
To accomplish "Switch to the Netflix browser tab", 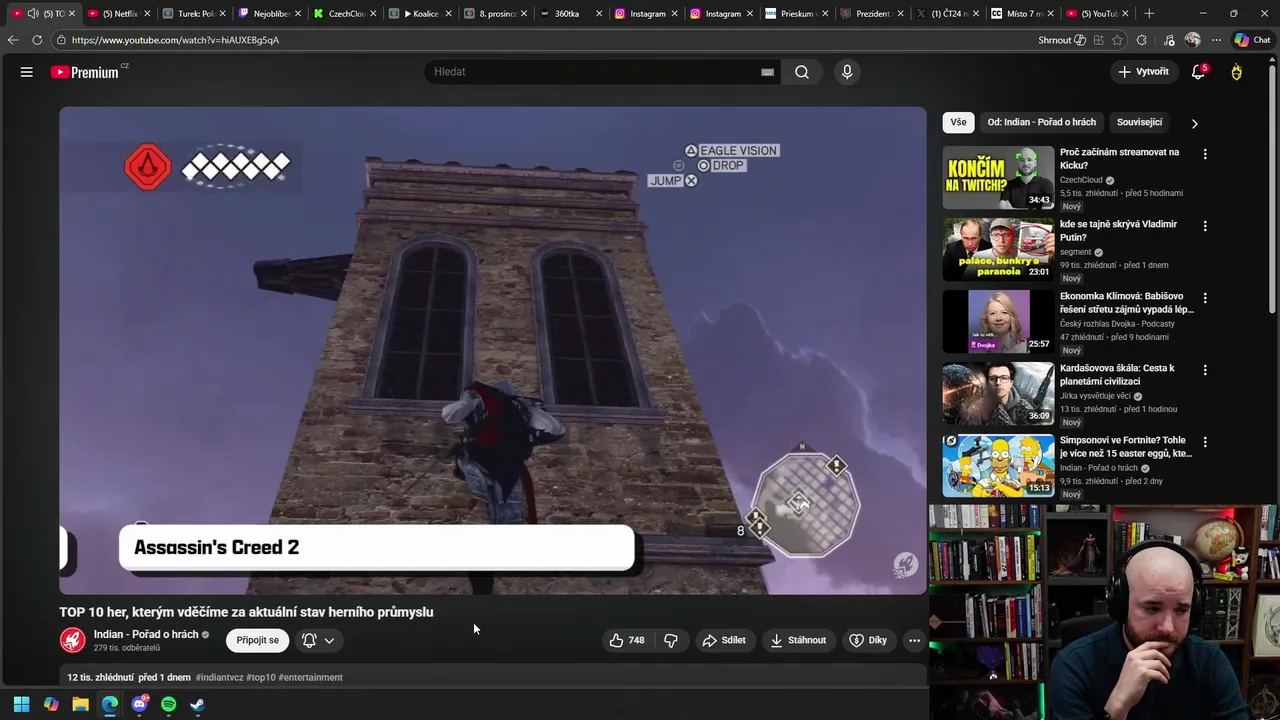I will [x=119, y=13].
